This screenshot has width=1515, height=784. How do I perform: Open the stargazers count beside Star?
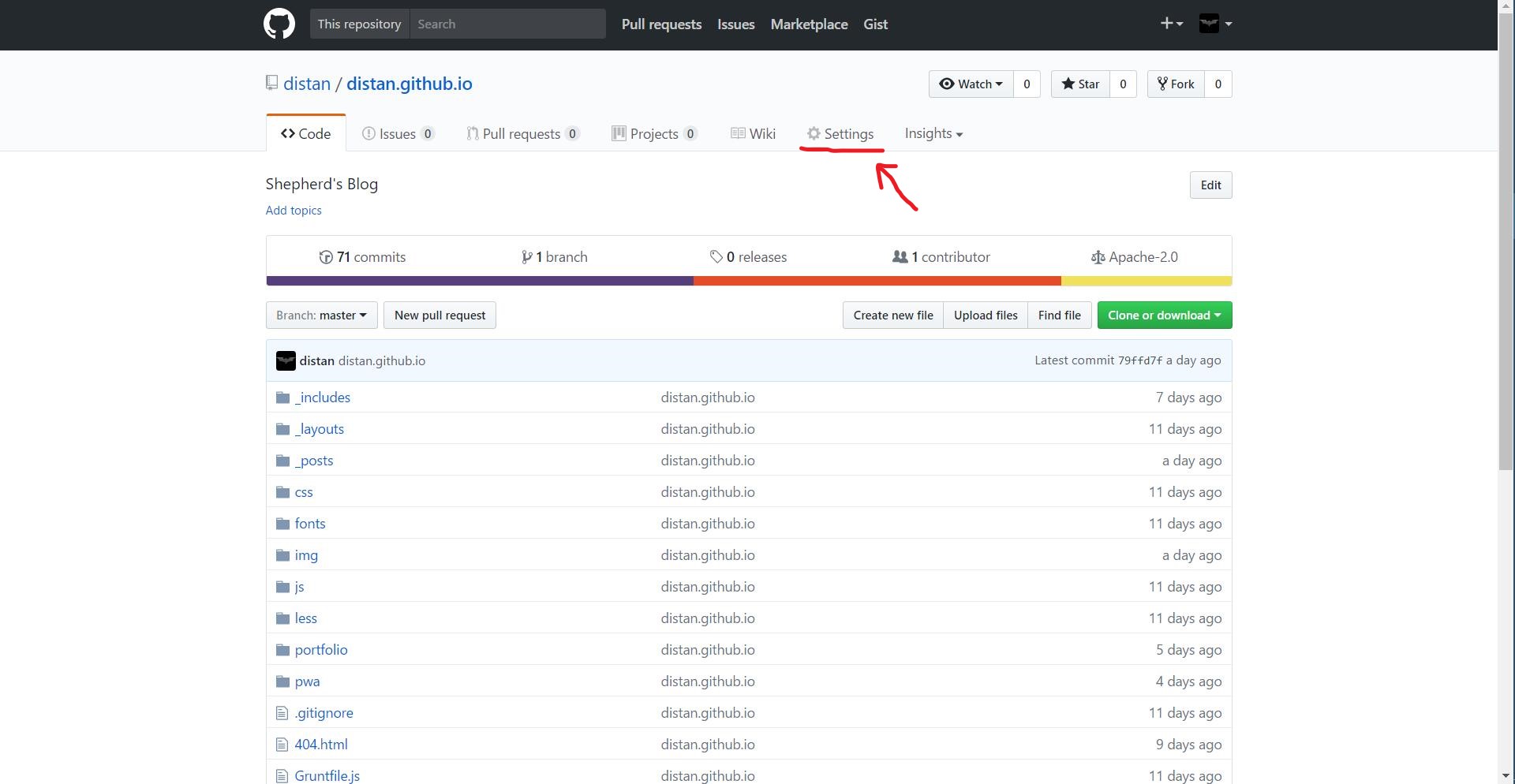1123,84
